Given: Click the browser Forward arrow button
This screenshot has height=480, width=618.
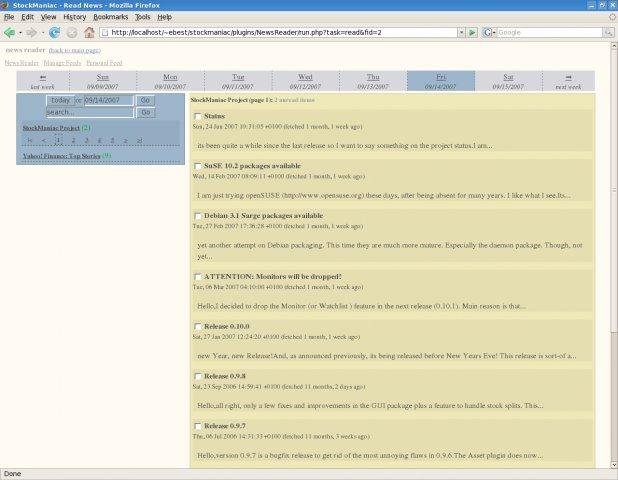Looking at the screenshot, I should click(32, 32).
